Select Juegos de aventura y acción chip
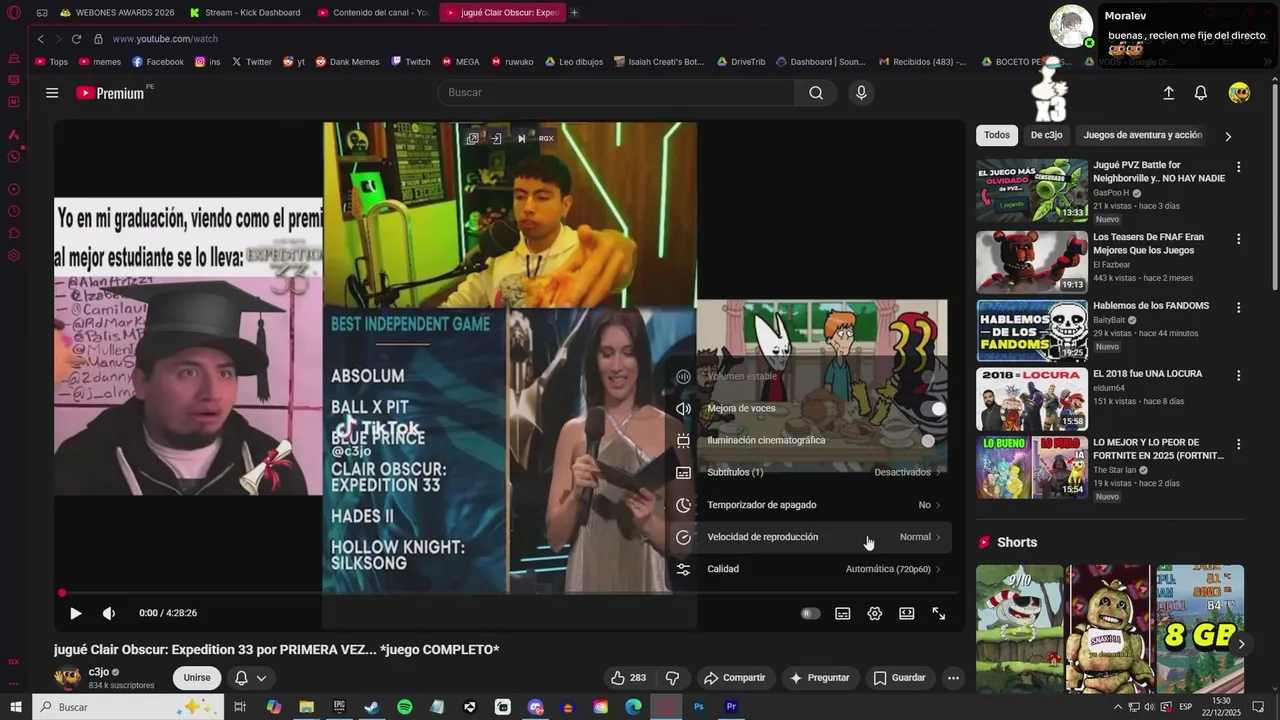This screenshot has height=720, width=1280. (x=1143, y=135)
